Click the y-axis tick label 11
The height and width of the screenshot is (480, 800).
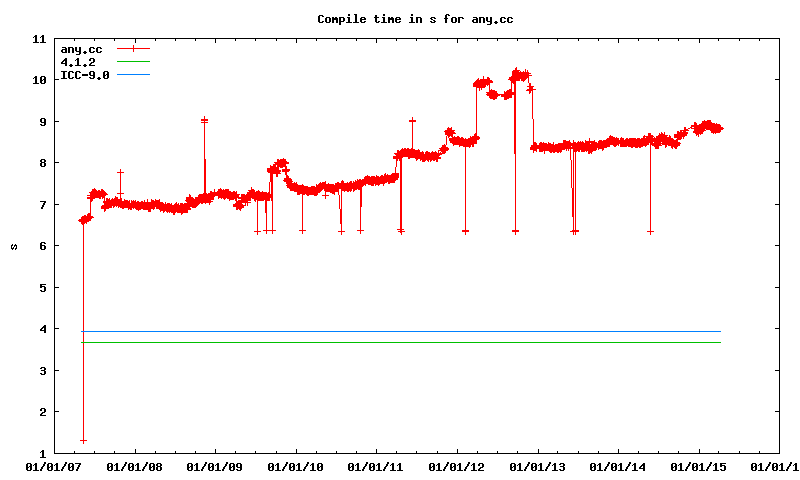(x=39, y=39)
